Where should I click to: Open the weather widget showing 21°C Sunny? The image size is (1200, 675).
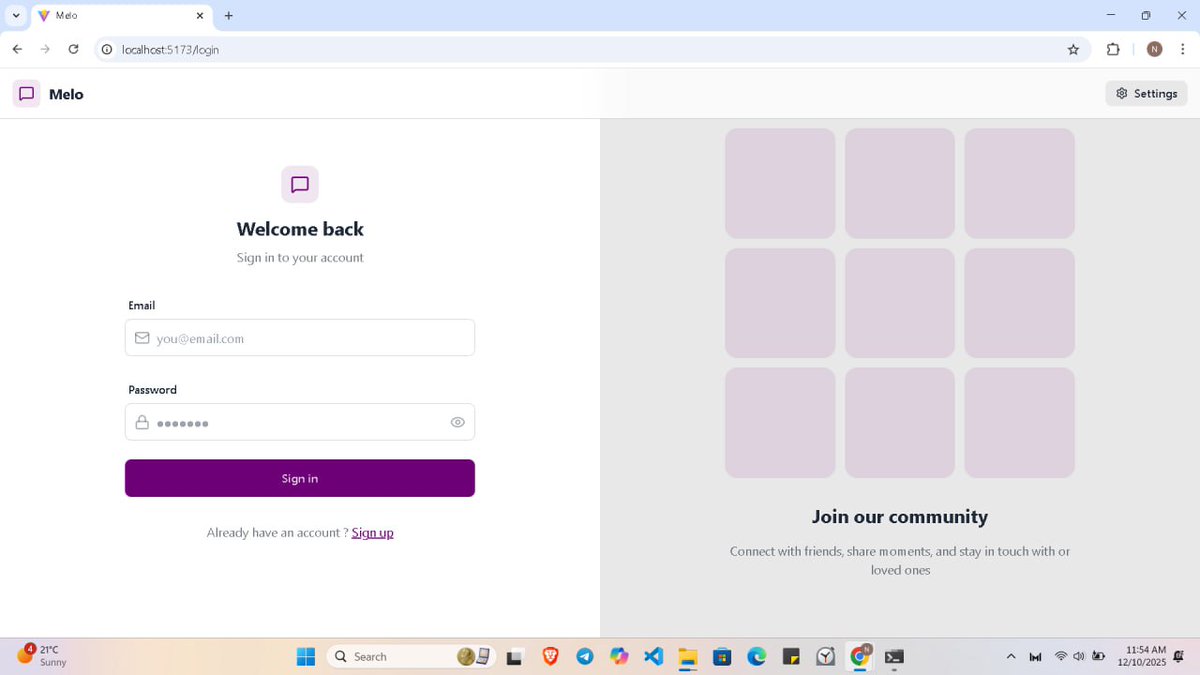42,656
